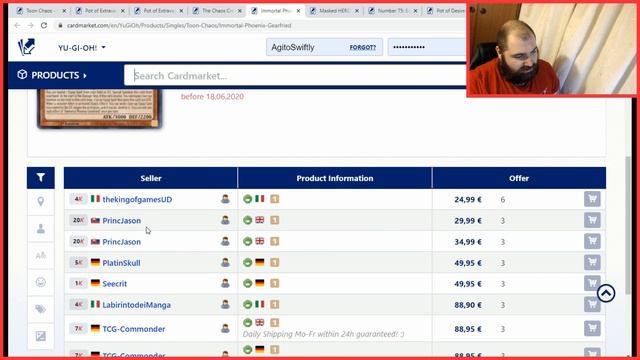Click the 'before 18.06.2020' text
This screenshot has height=360, width=640.
click(x=212, y=97)
